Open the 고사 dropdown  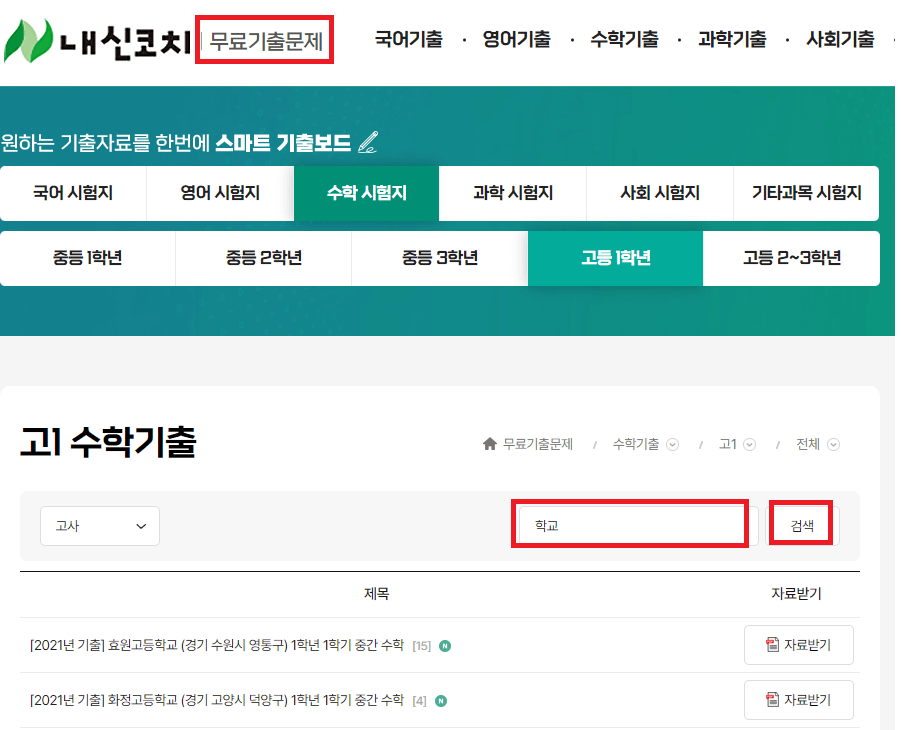tap(100, 526)
